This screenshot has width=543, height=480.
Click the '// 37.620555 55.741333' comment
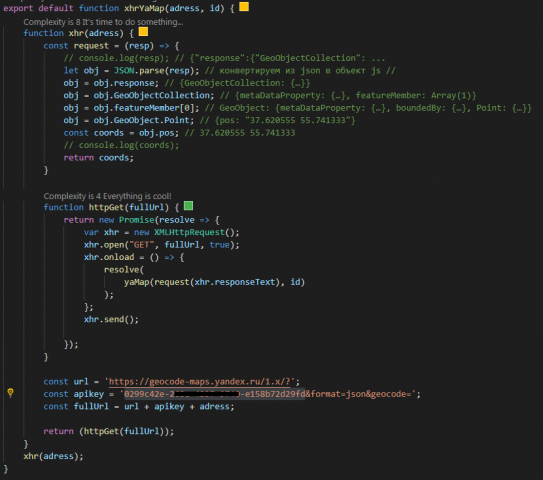click(x=240, y=133)
